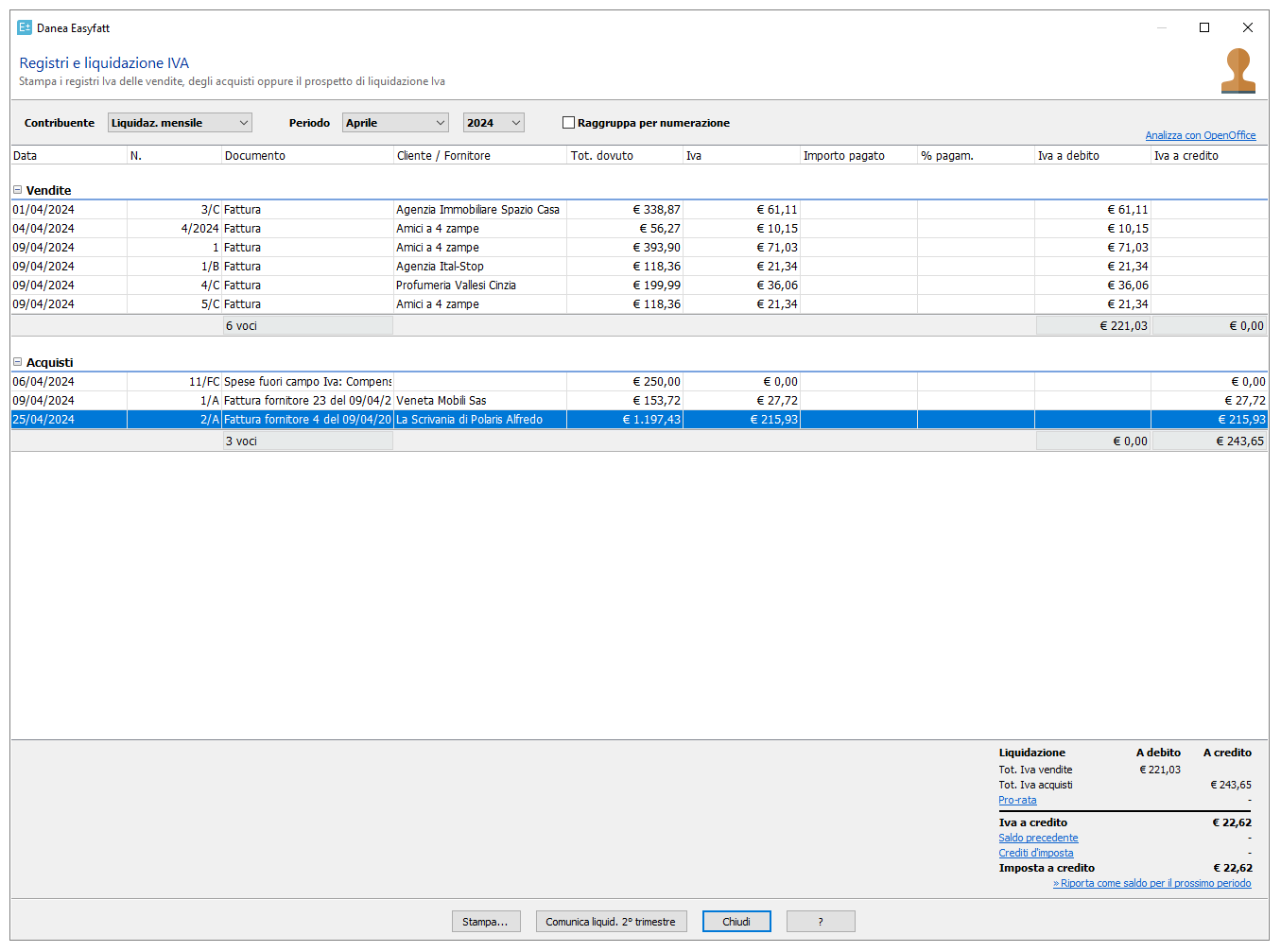The height and width of the screenshot is (952, 1281).
Task: Click the Iva column header
Action: click(x=741, y=156)
